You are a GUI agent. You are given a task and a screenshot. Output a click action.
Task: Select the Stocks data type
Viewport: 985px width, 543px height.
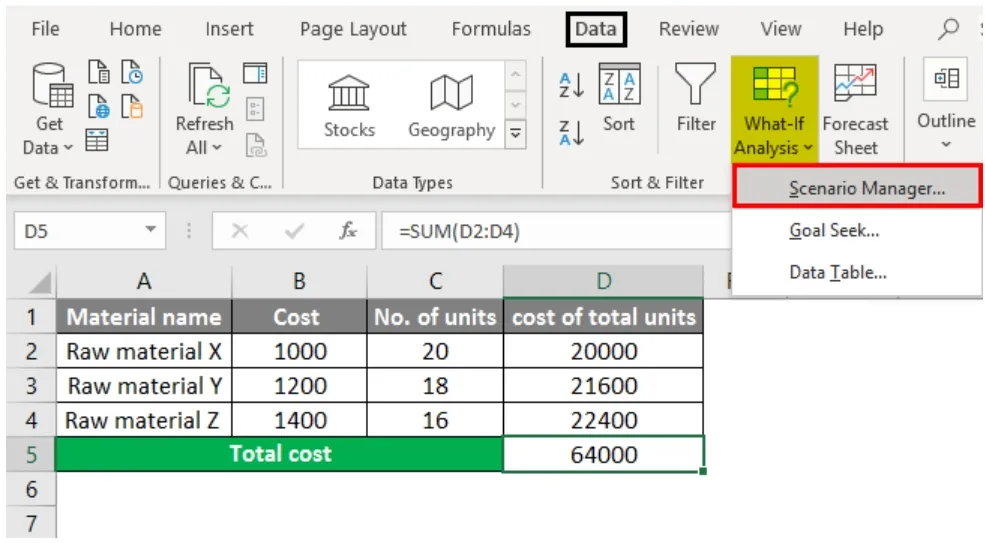coord(349,105)
